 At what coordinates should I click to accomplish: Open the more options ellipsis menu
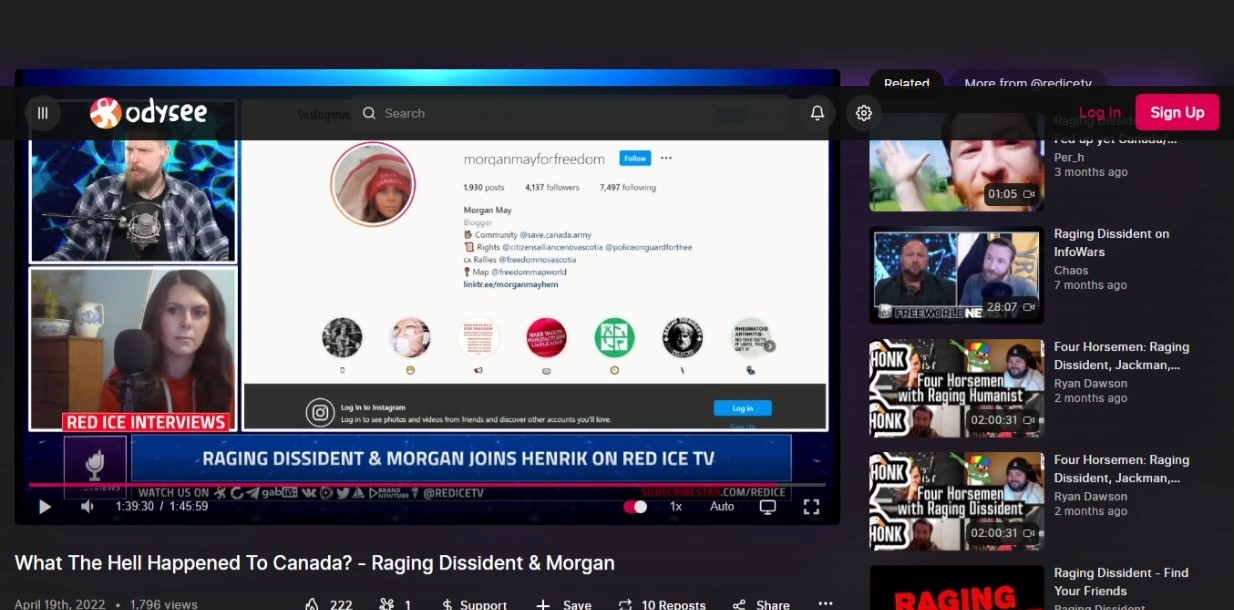(825, 604)
